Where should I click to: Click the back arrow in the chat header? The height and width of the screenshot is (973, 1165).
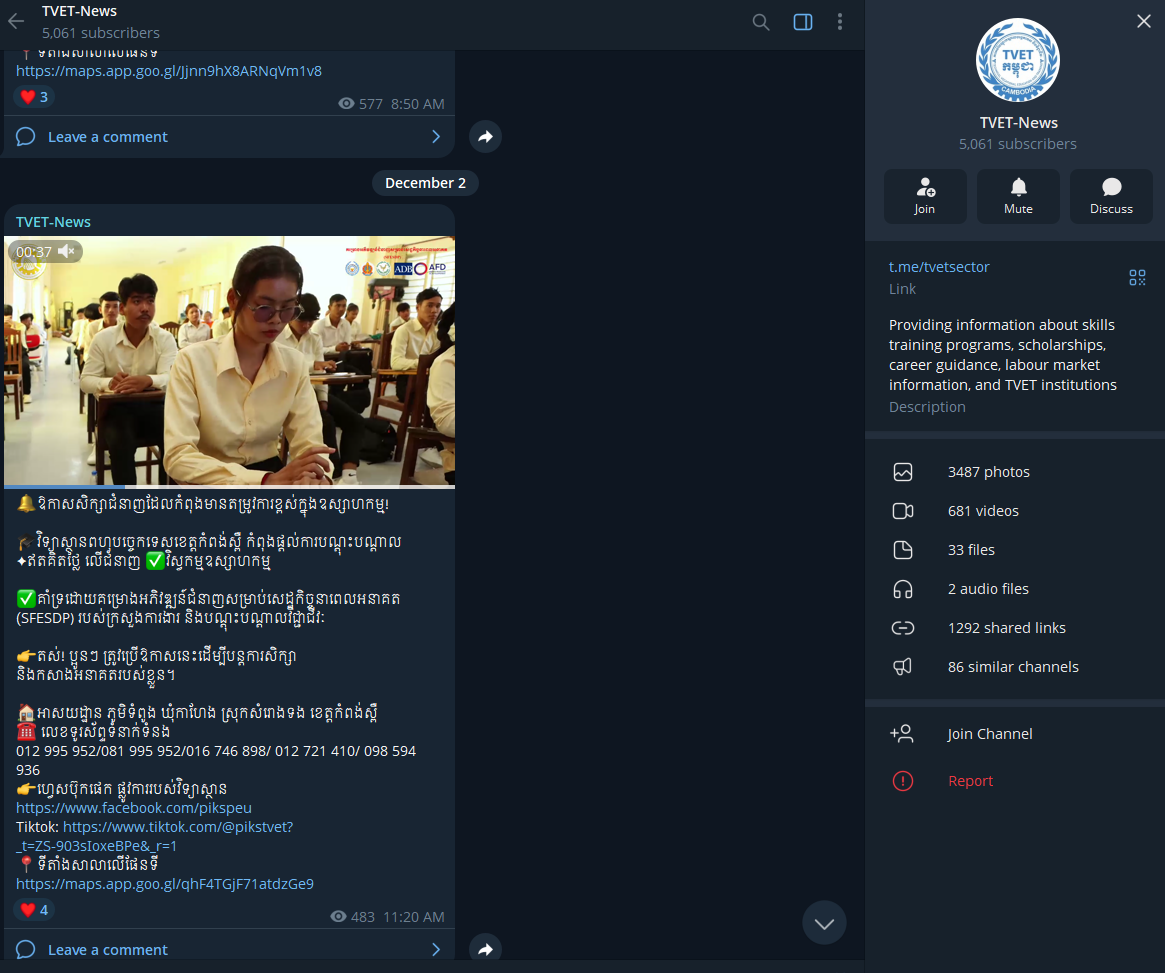(16, 21)
